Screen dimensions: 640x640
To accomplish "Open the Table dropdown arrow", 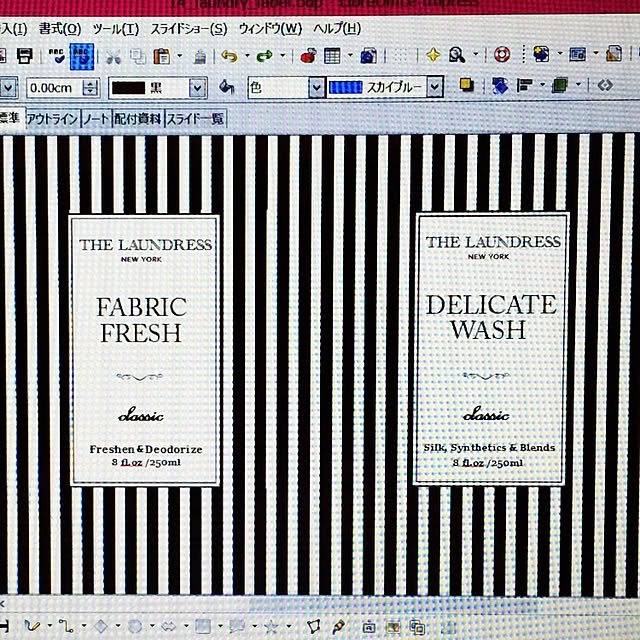I will coord(350,54).
